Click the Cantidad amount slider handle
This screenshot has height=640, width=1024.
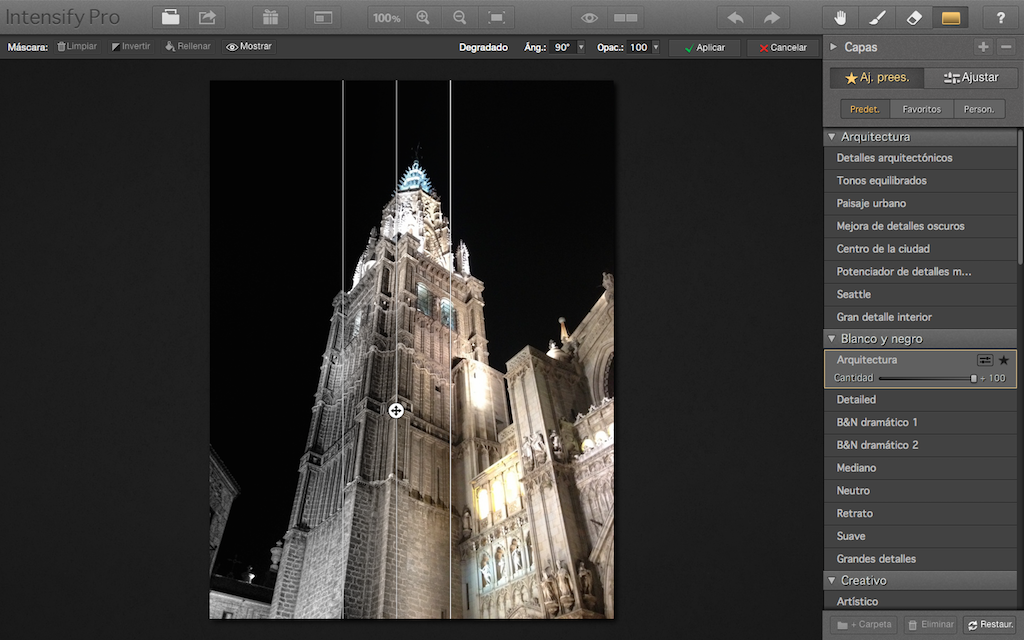click(974, 378)
